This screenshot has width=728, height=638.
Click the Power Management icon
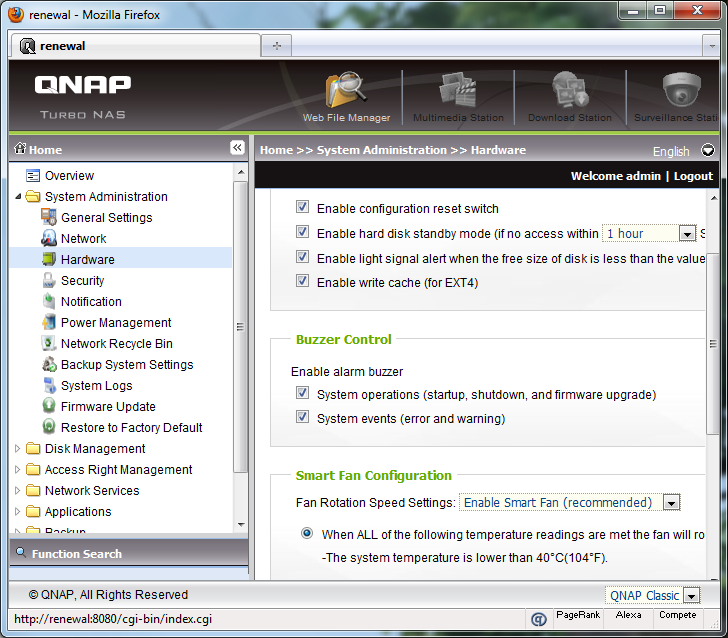pos(49,323)
